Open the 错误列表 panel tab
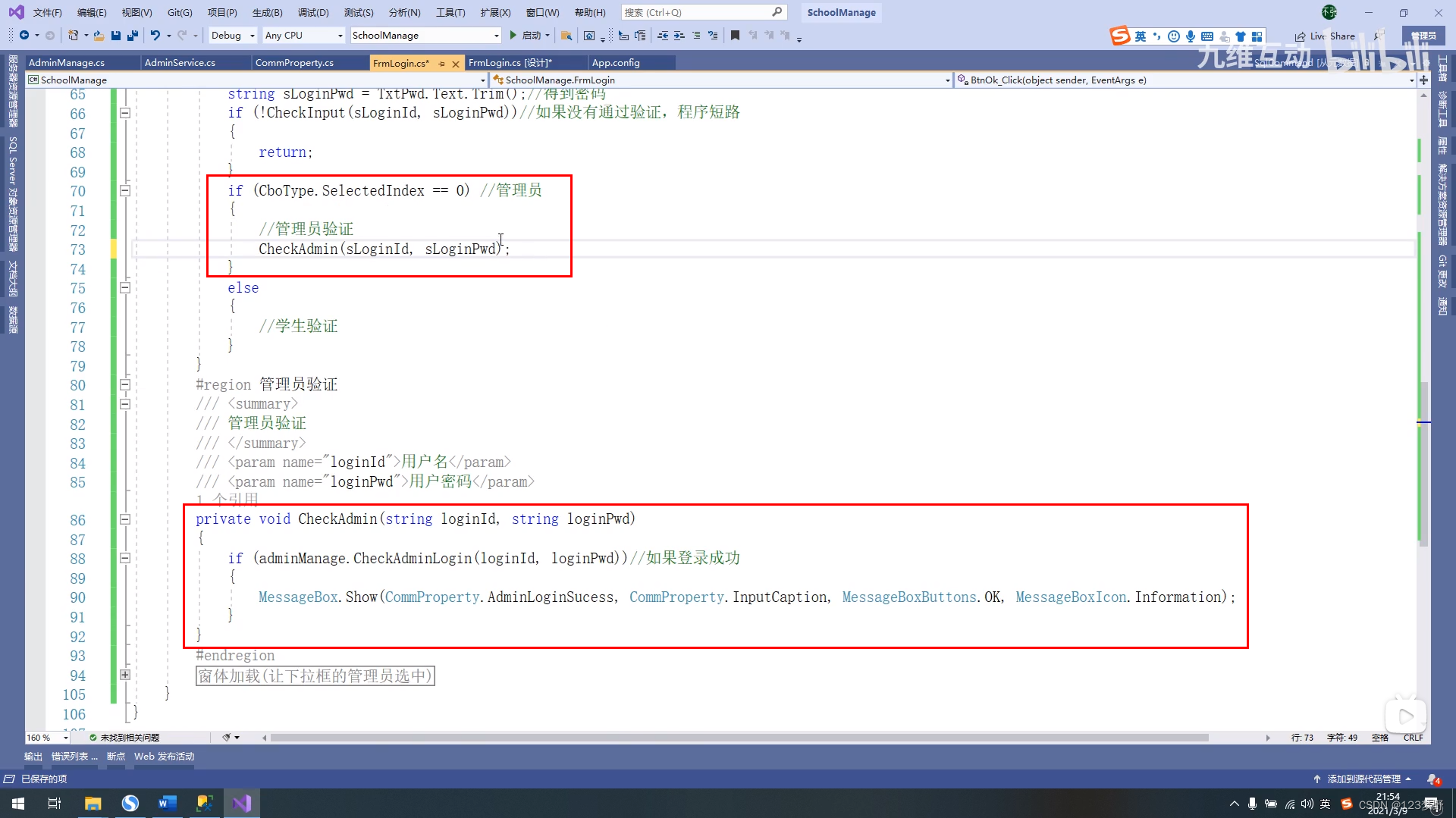This screenshot has width=1456, height=818. [74, 757]
